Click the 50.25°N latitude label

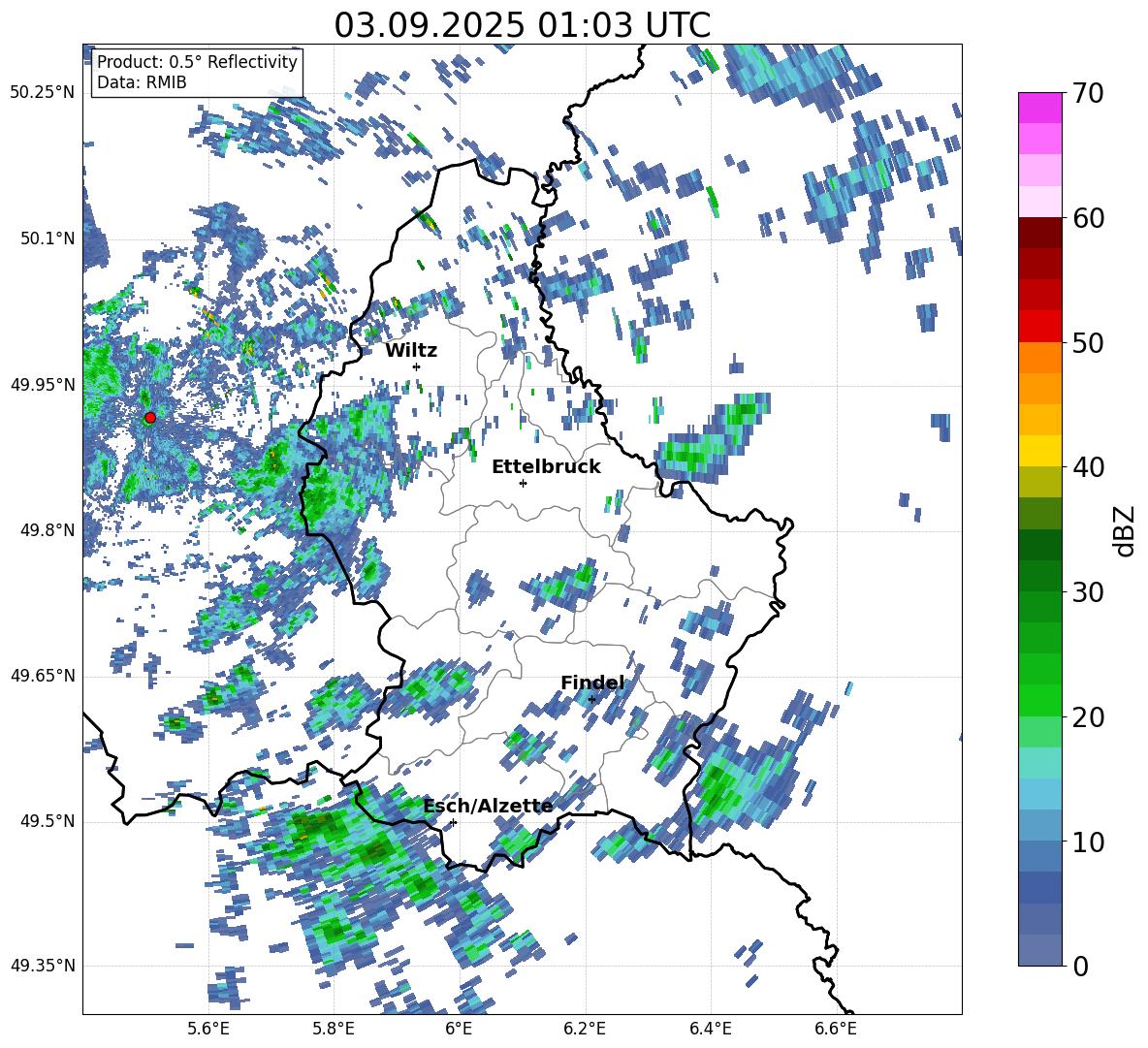[43, 93]
